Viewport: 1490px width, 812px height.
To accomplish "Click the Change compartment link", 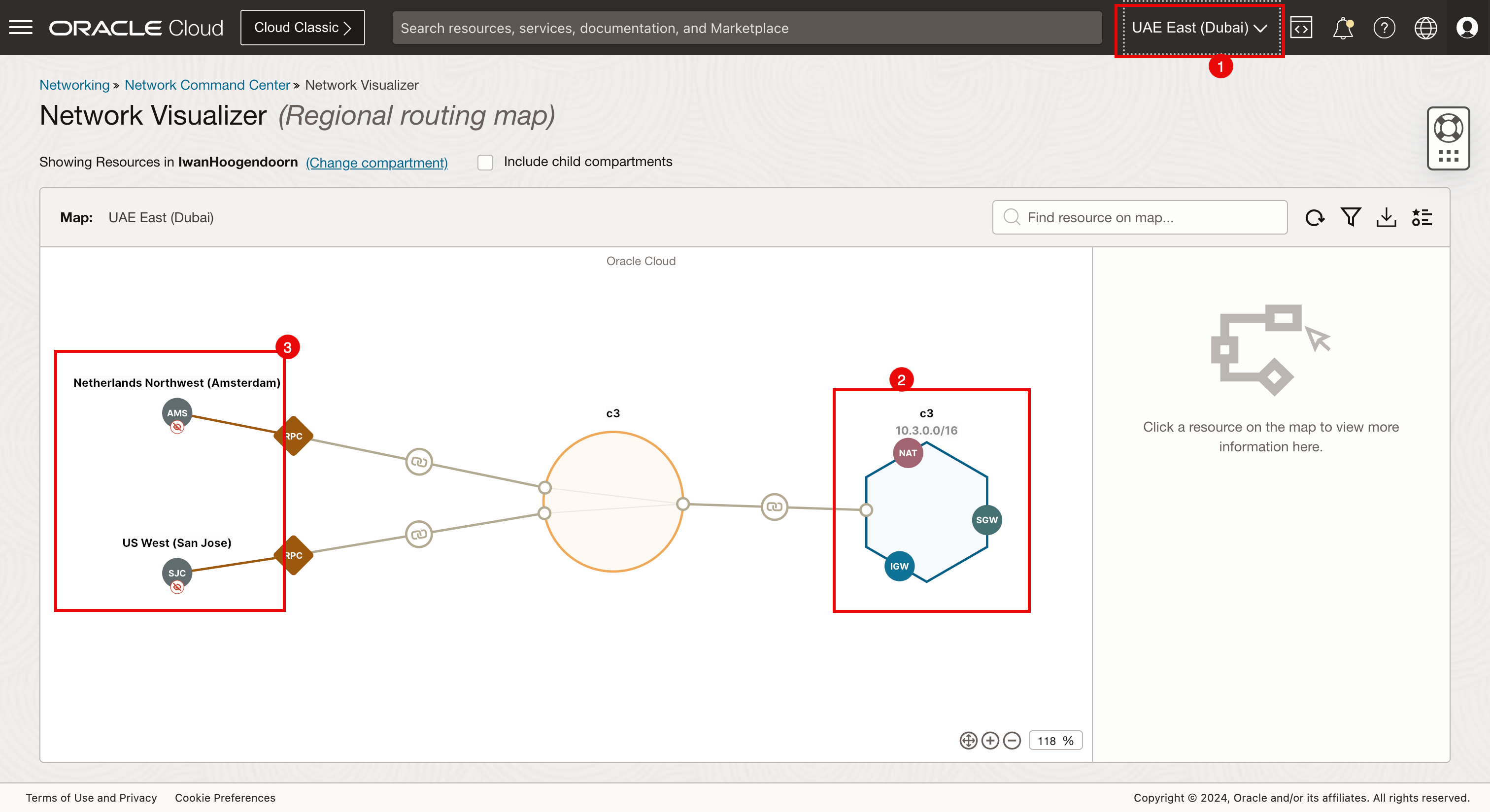I will [376, 163].
